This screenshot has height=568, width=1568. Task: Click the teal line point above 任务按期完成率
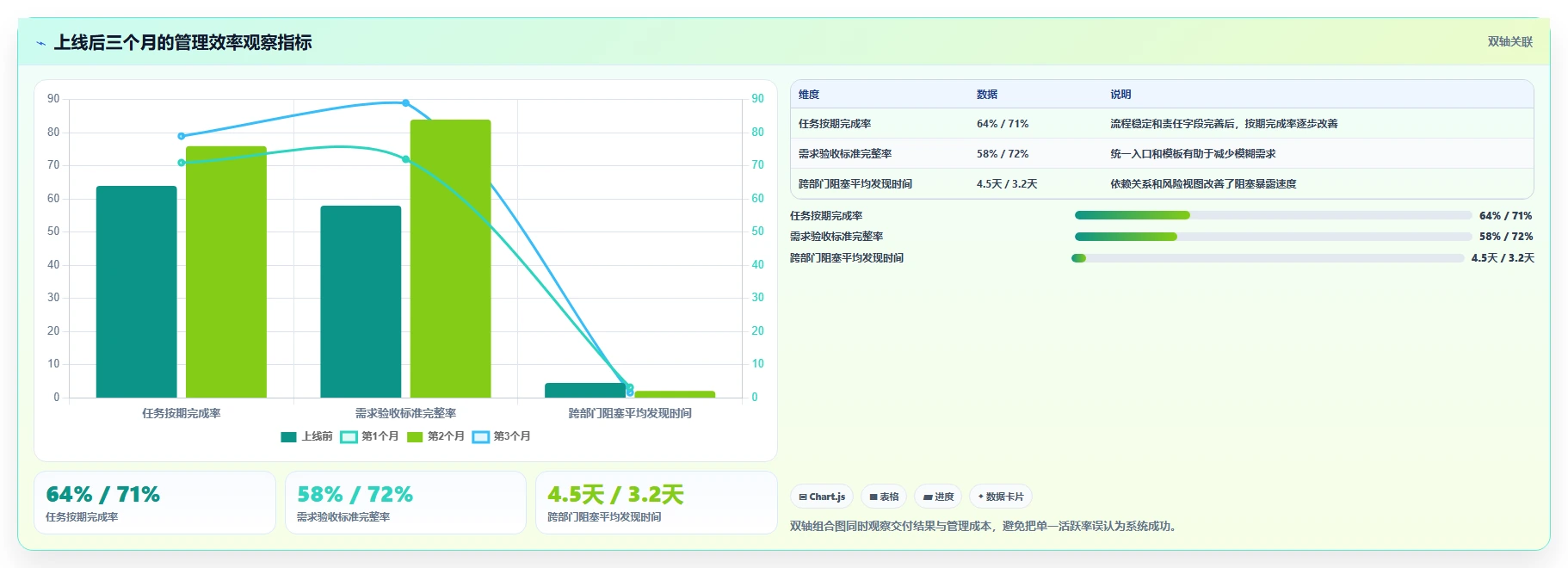tap(181, 163)
